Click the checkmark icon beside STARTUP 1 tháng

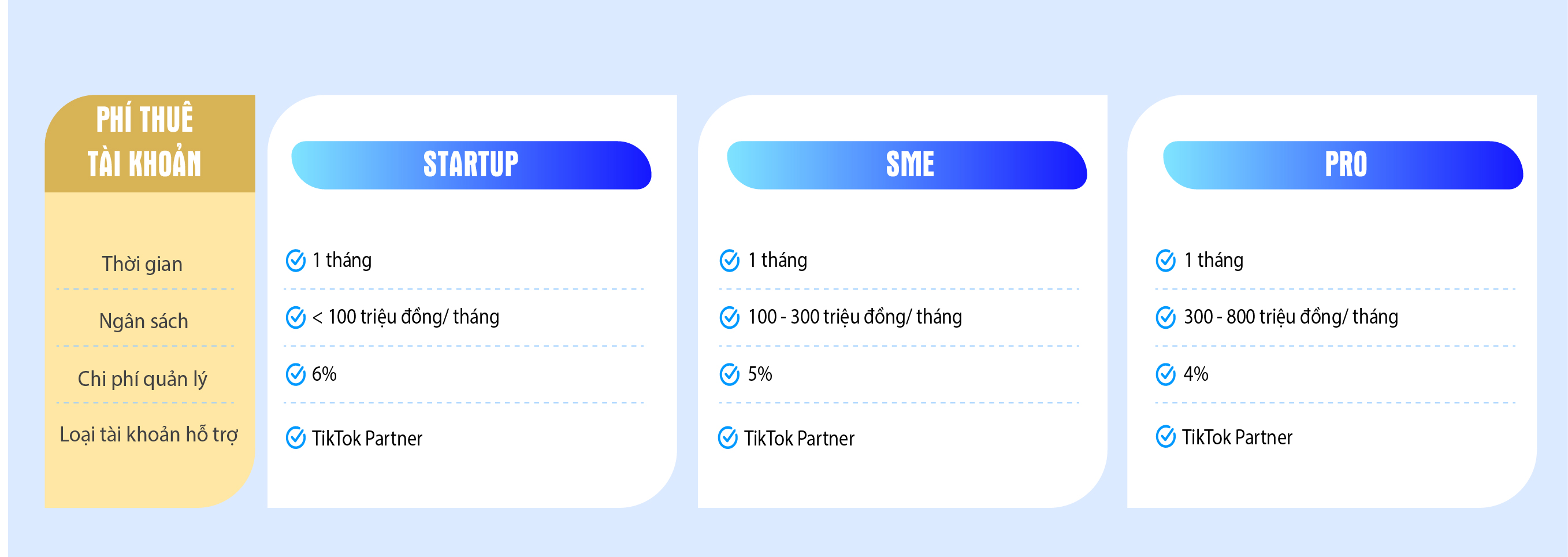pyautogui.click(x=296, y=261)
